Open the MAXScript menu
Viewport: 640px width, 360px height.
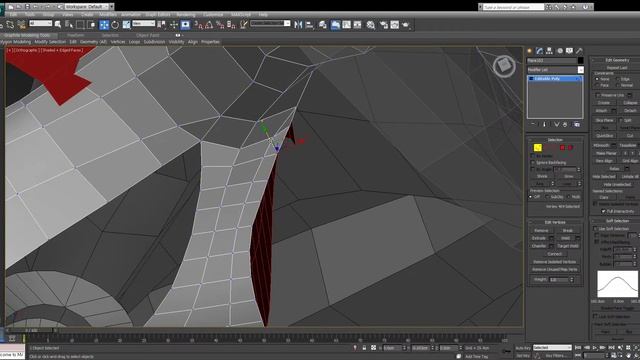click(x=241, y=15)
